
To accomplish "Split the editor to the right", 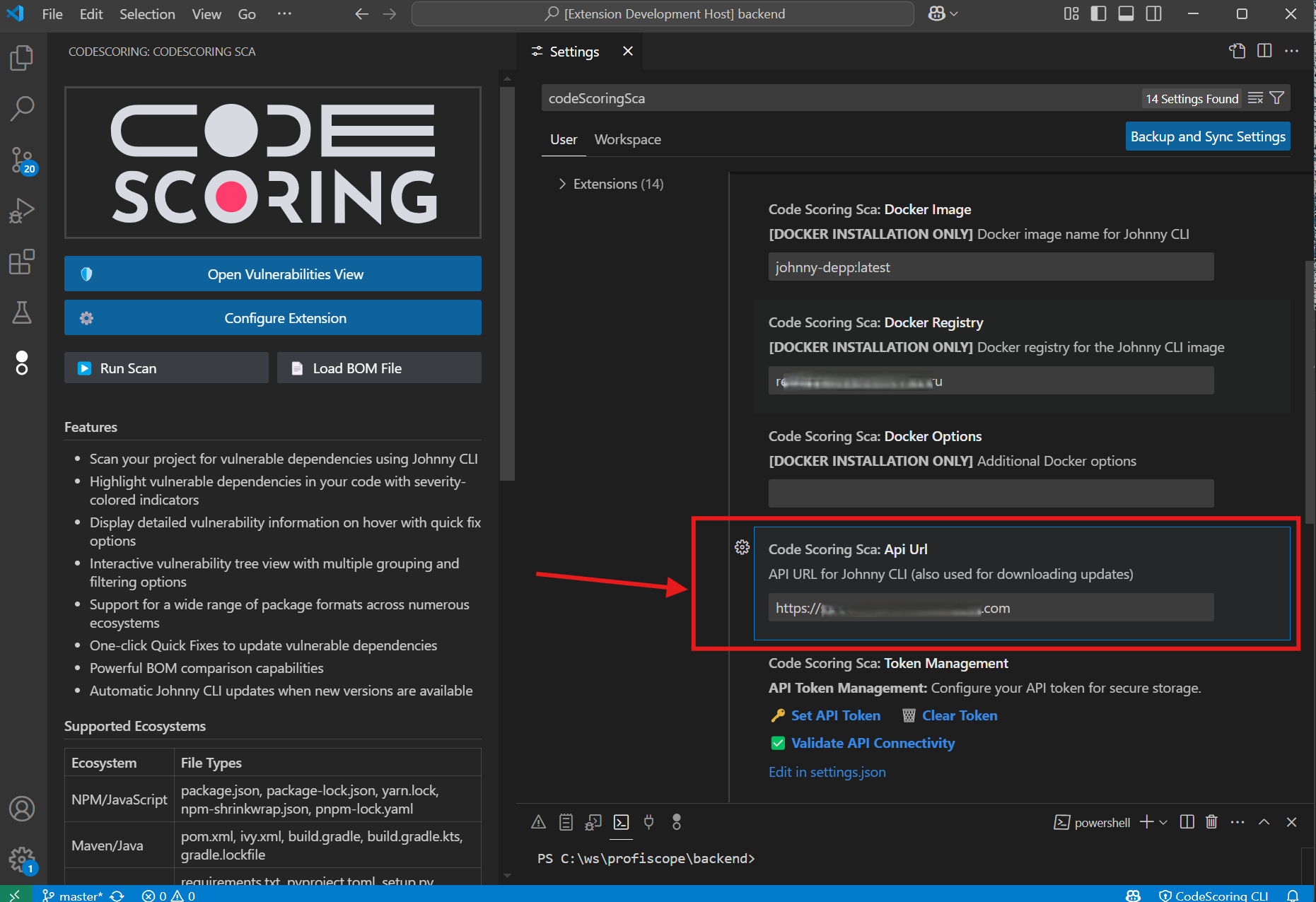I will click(1264, 51).
